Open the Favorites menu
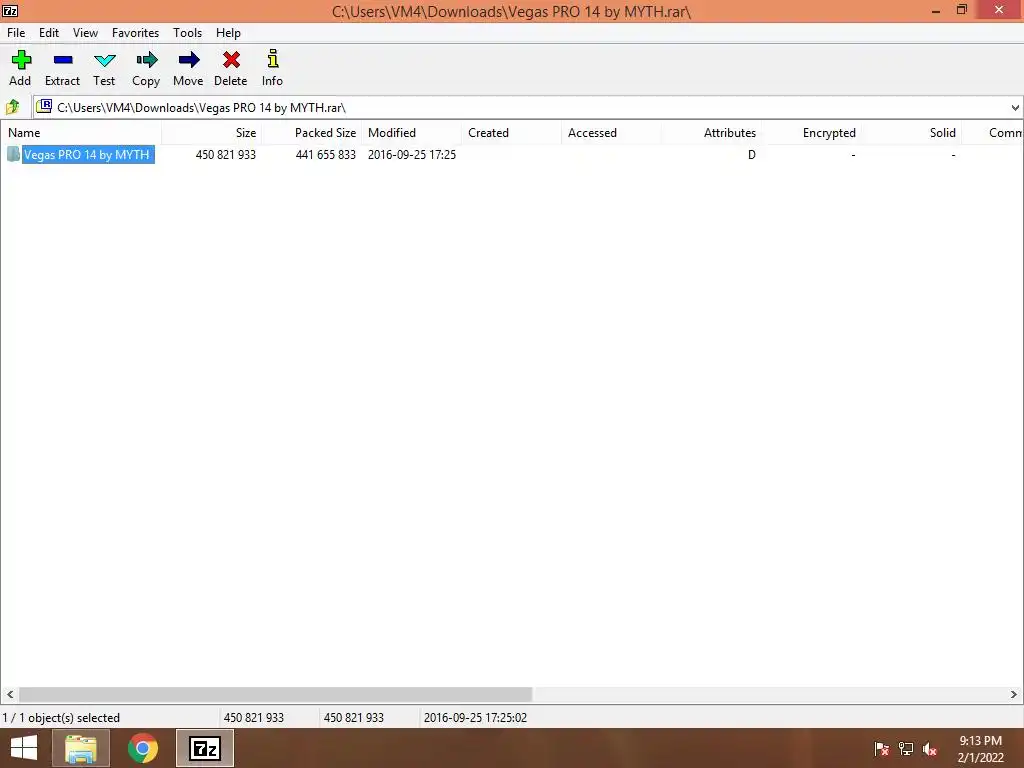This screenshot has height=768, width=1024. click(x=136, y=33)
